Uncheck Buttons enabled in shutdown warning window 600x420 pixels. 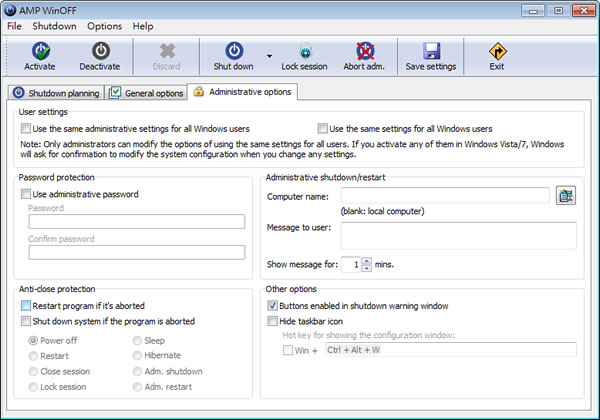[x=272, y=305]
